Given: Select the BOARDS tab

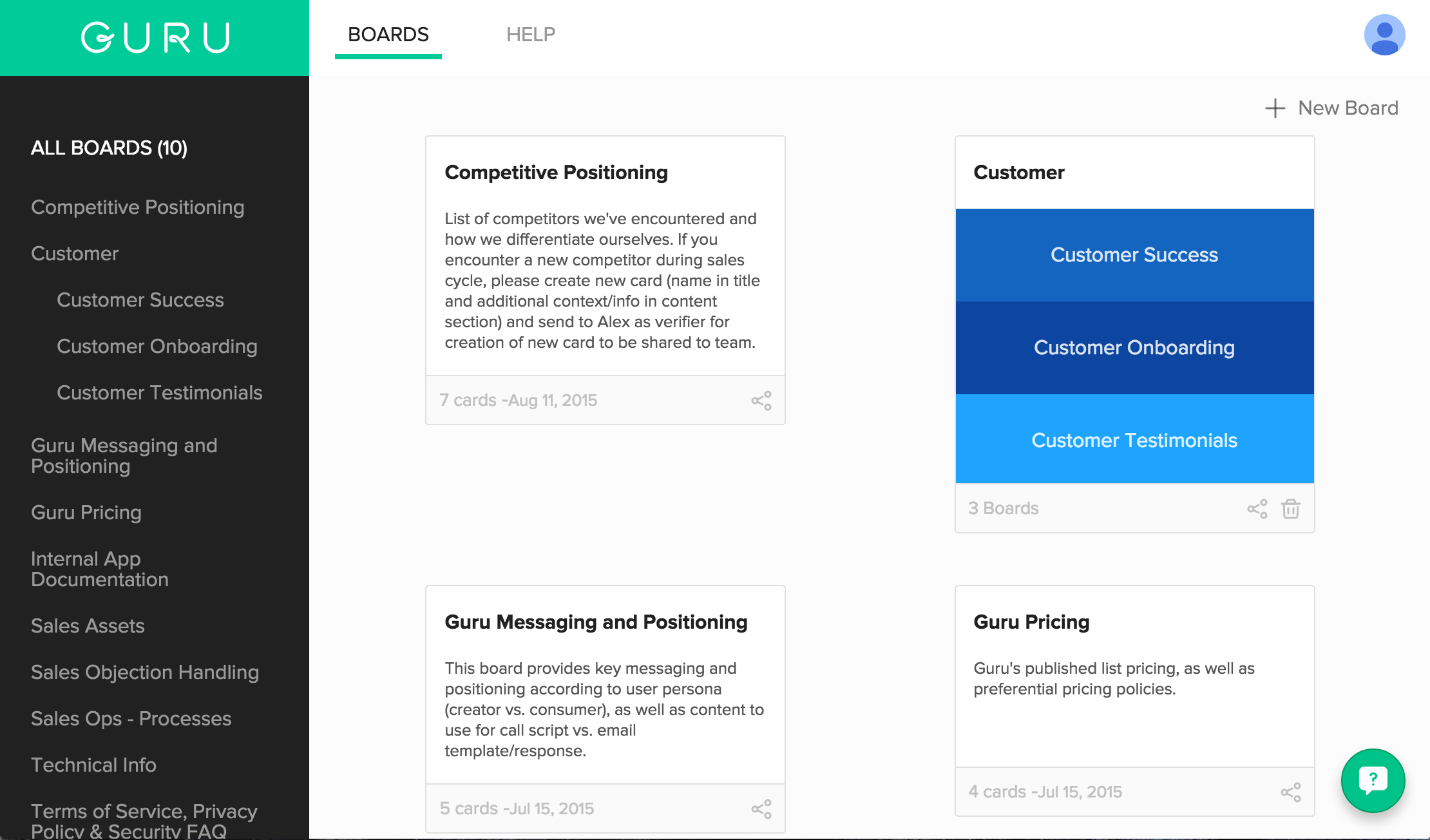Looking at the screenshot, I should pyautogui.click(x=388, y=34).
